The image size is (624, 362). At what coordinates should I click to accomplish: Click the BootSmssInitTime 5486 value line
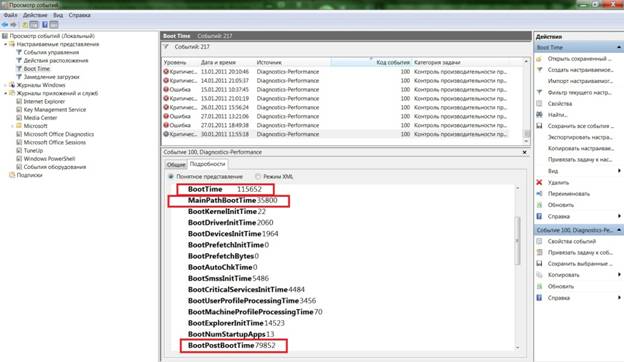click(x=228, y=278)
